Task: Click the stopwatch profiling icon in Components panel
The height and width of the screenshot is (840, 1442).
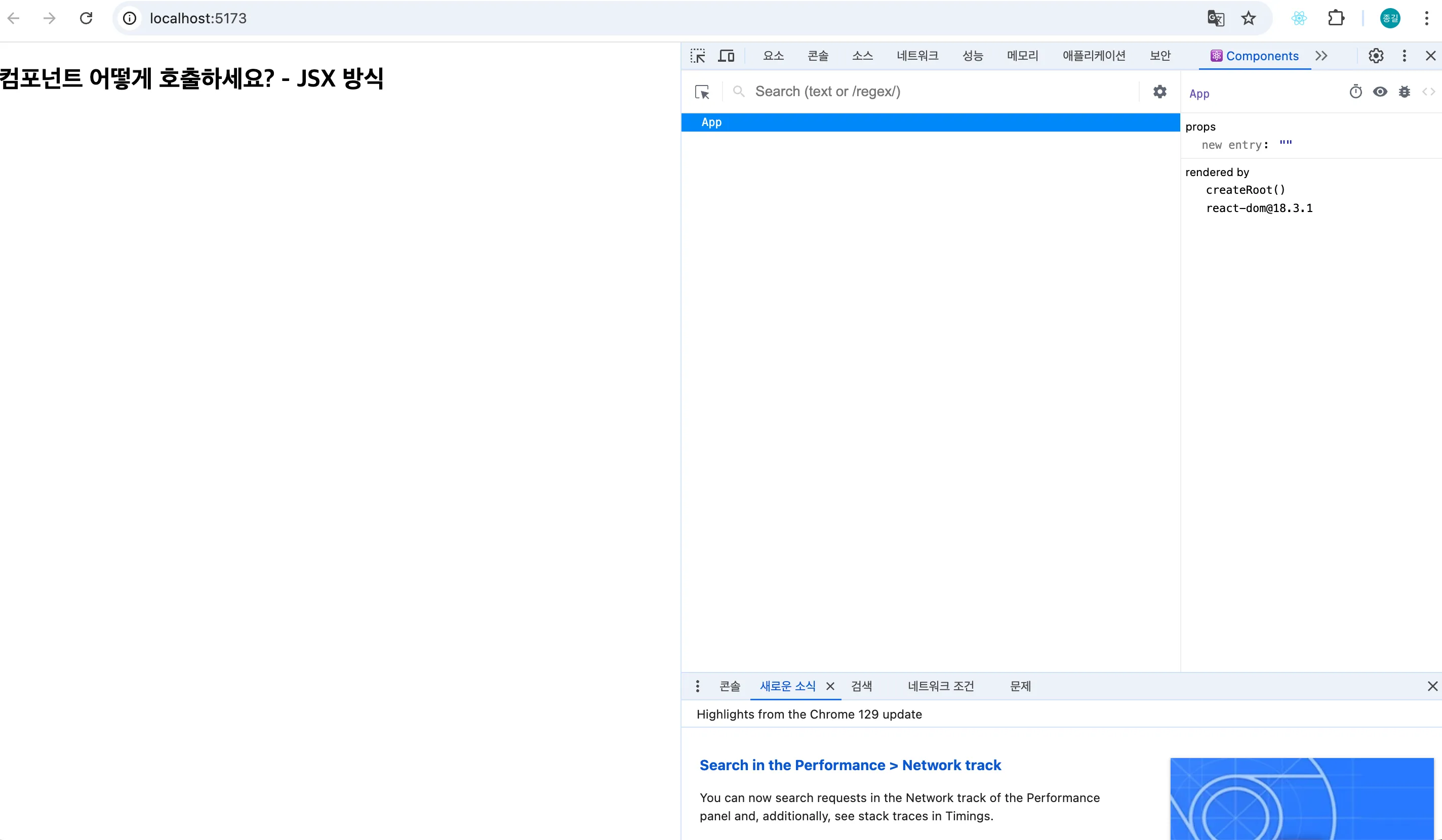Action: pos(1355,92)
